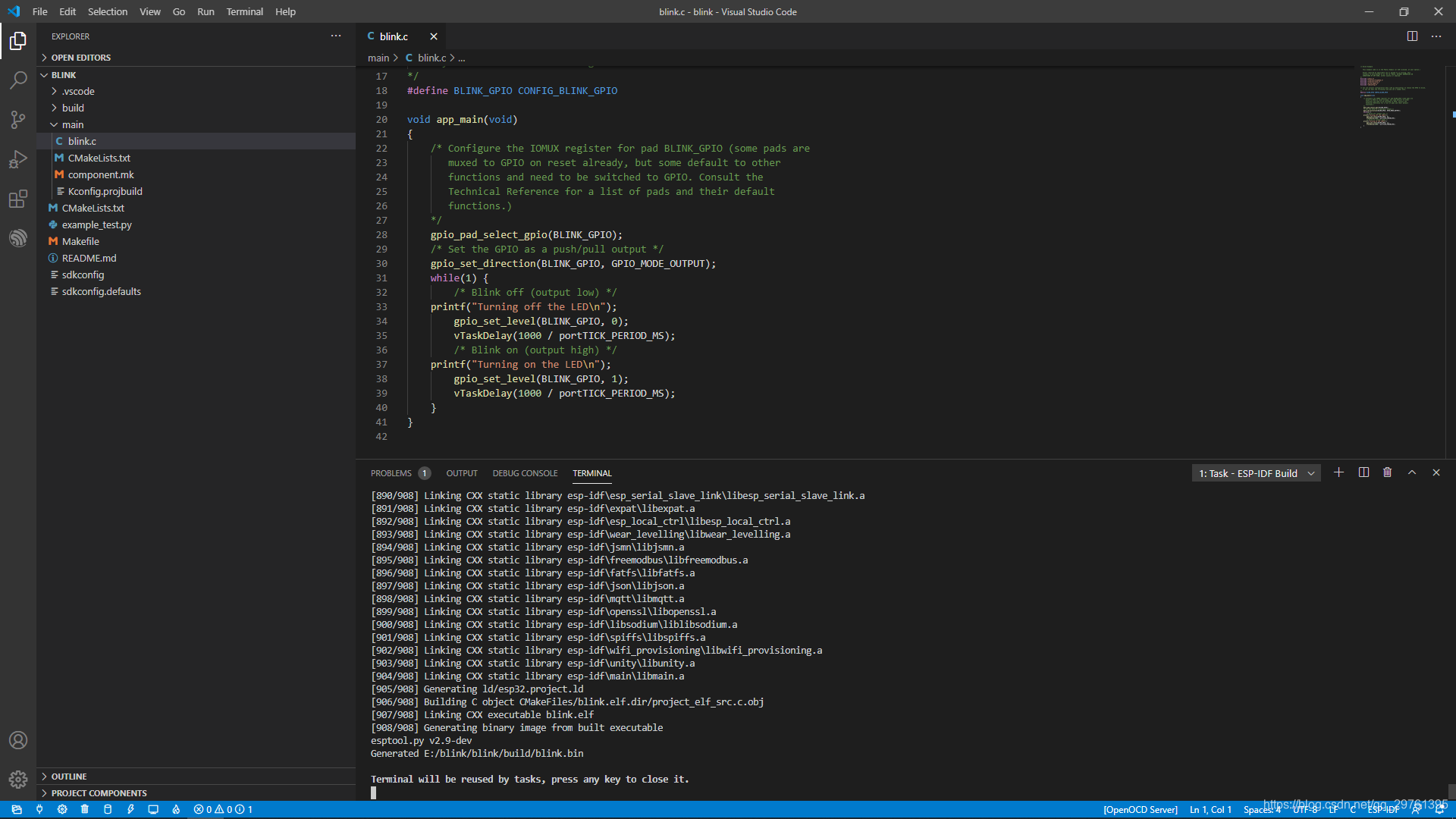The width and height of the screenshot is (1456, 819).
Task: Click the build project cylinder status icon
Action: tap(108, 809)
